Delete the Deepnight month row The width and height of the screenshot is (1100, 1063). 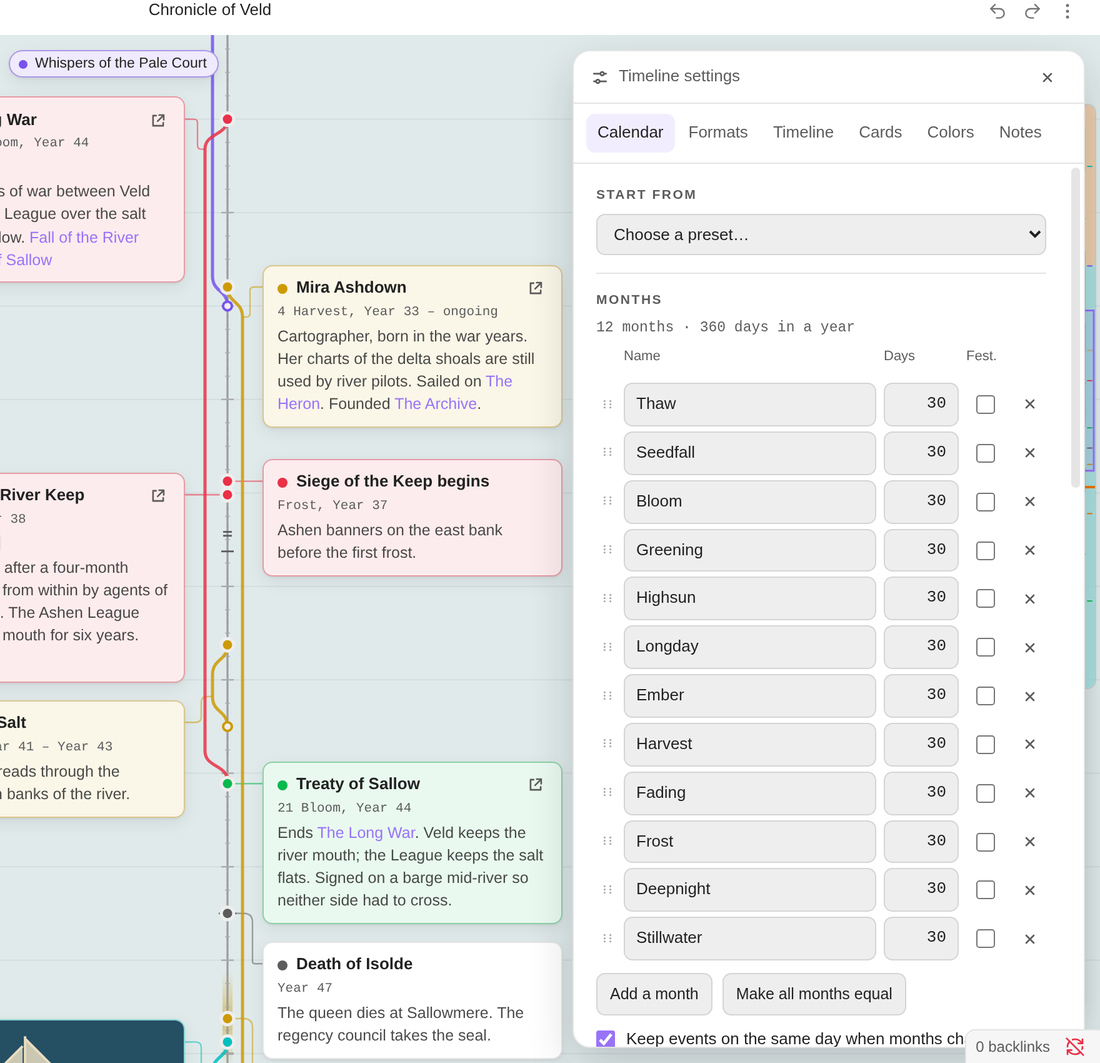tap(1030, 890)
